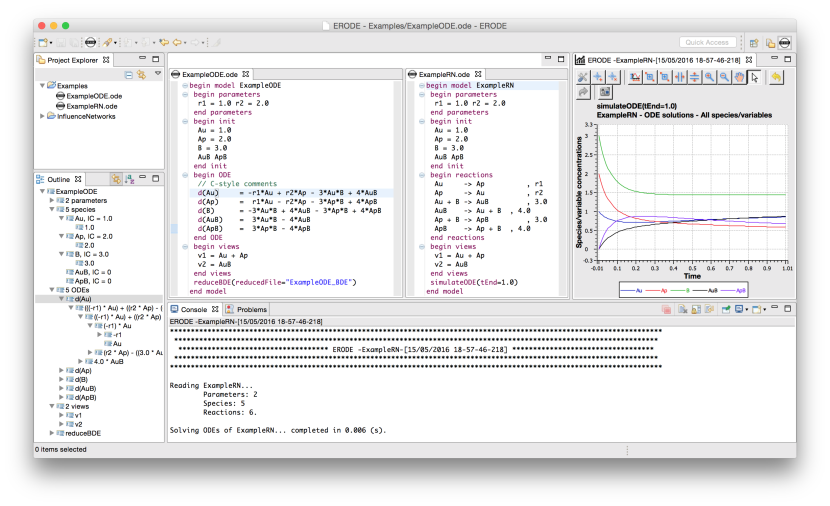Minimize the Outline view panel
Screen dimensions: 830x506
pos(142,178)
